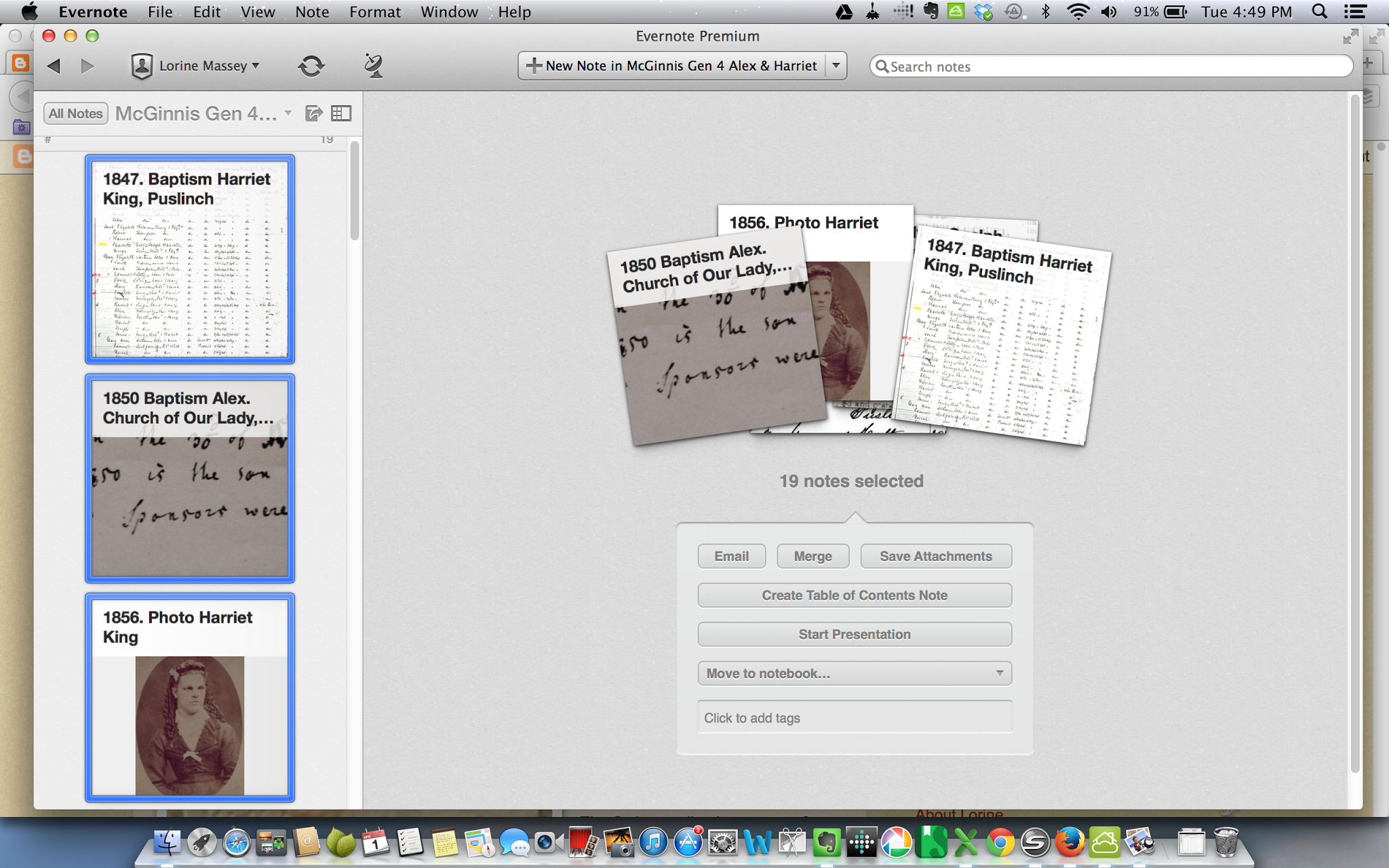Navigate forward with the right arrow icon
Screen dimensions: 1389x868
86,65
